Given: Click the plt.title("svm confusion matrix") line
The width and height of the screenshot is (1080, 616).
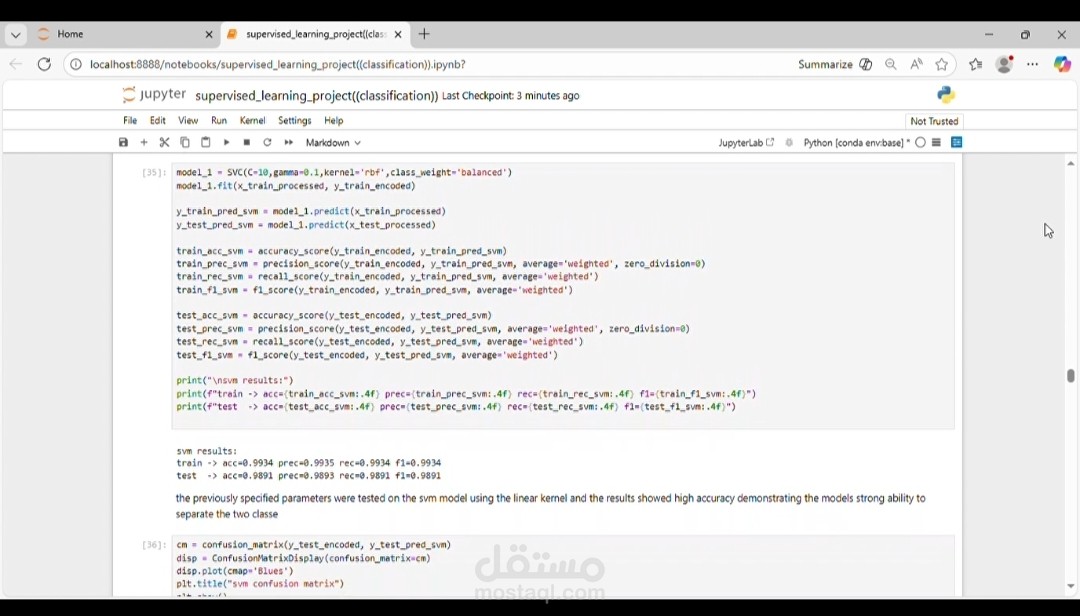Looking at the screenshot, I should (260, 584).
